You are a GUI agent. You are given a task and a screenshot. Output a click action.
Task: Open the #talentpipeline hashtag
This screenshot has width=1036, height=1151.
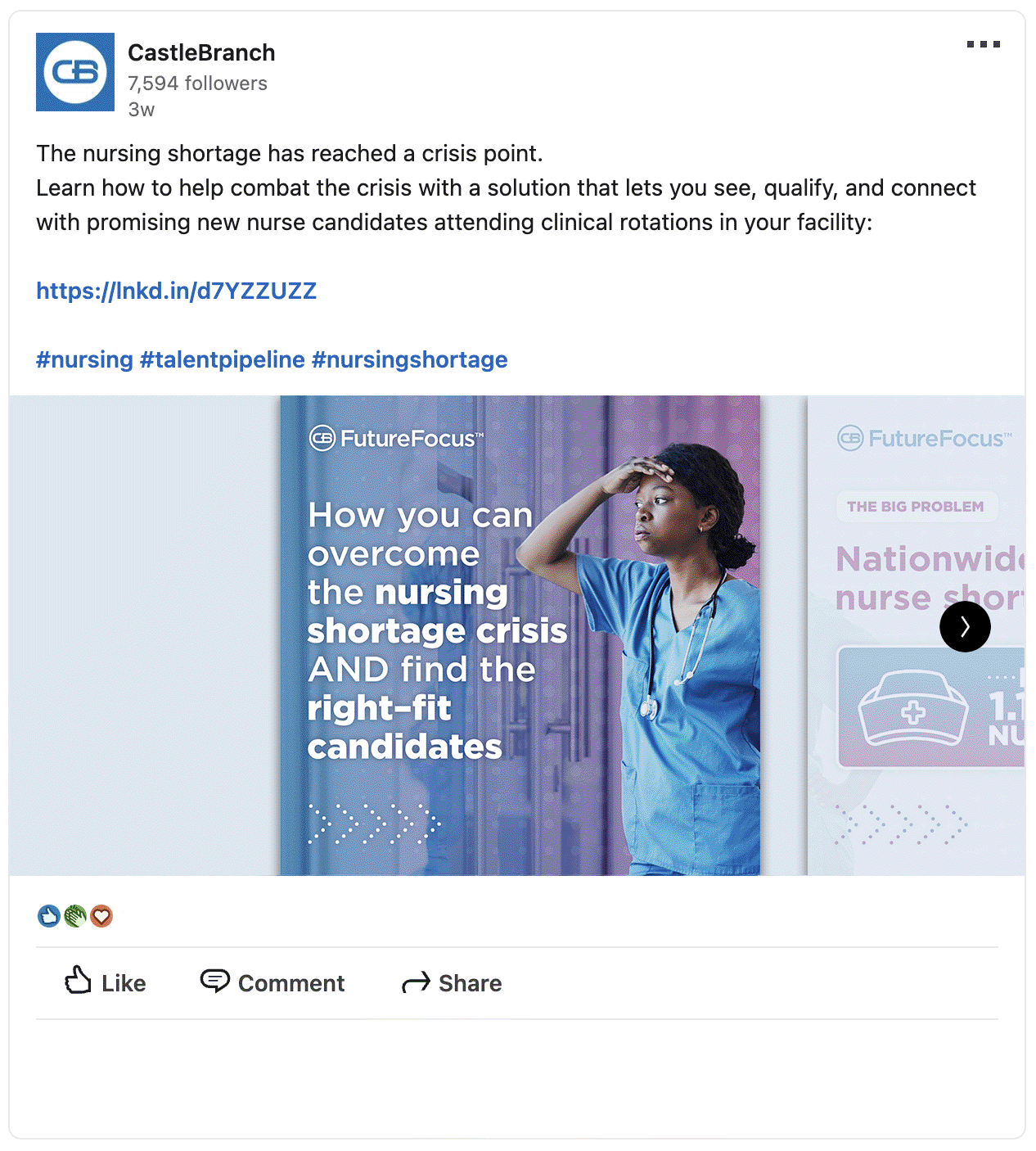(223, 359)
